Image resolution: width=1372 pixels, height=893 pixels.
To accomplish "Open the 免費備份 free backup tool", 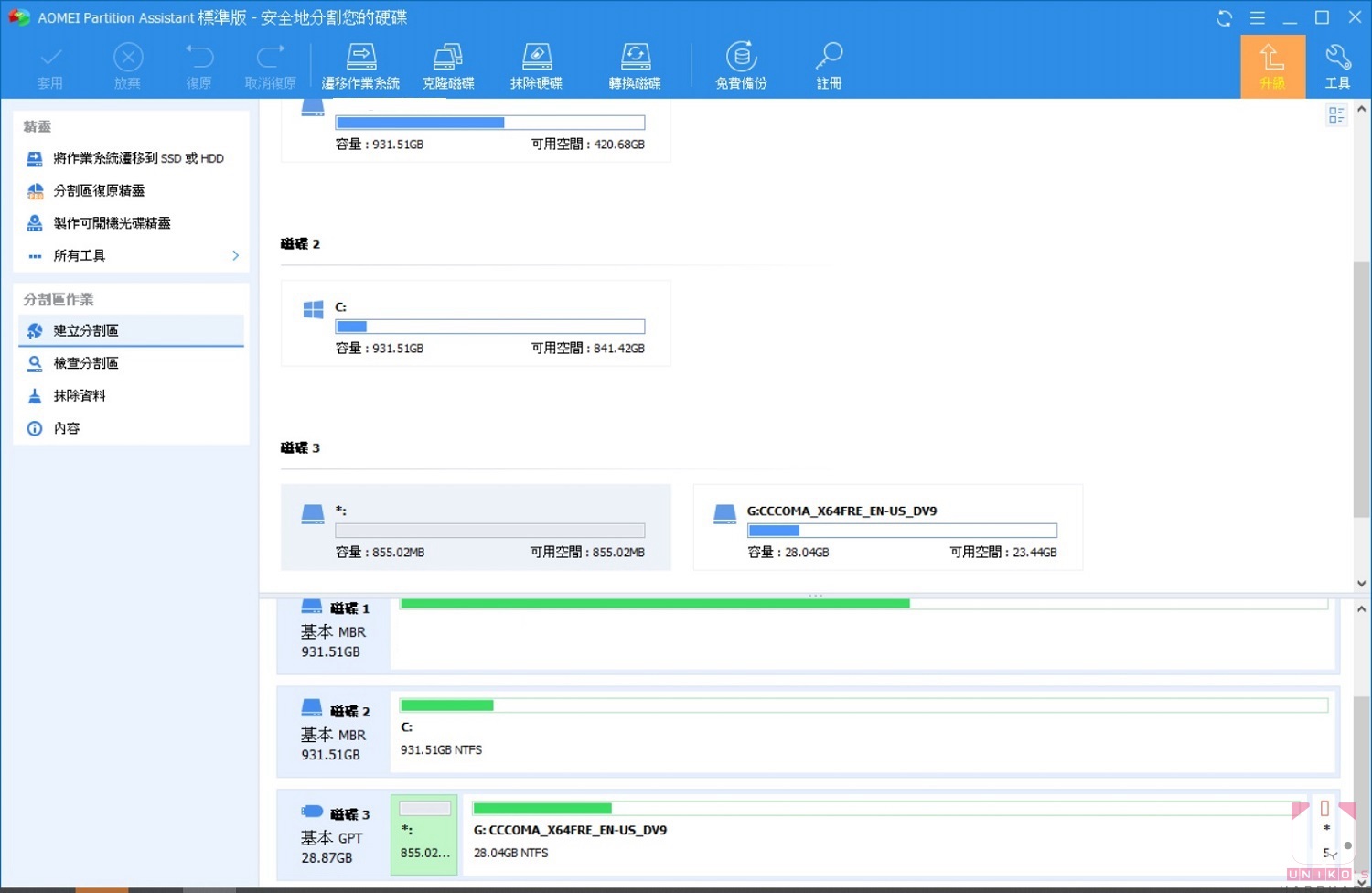I will click(x=742, y=66).
